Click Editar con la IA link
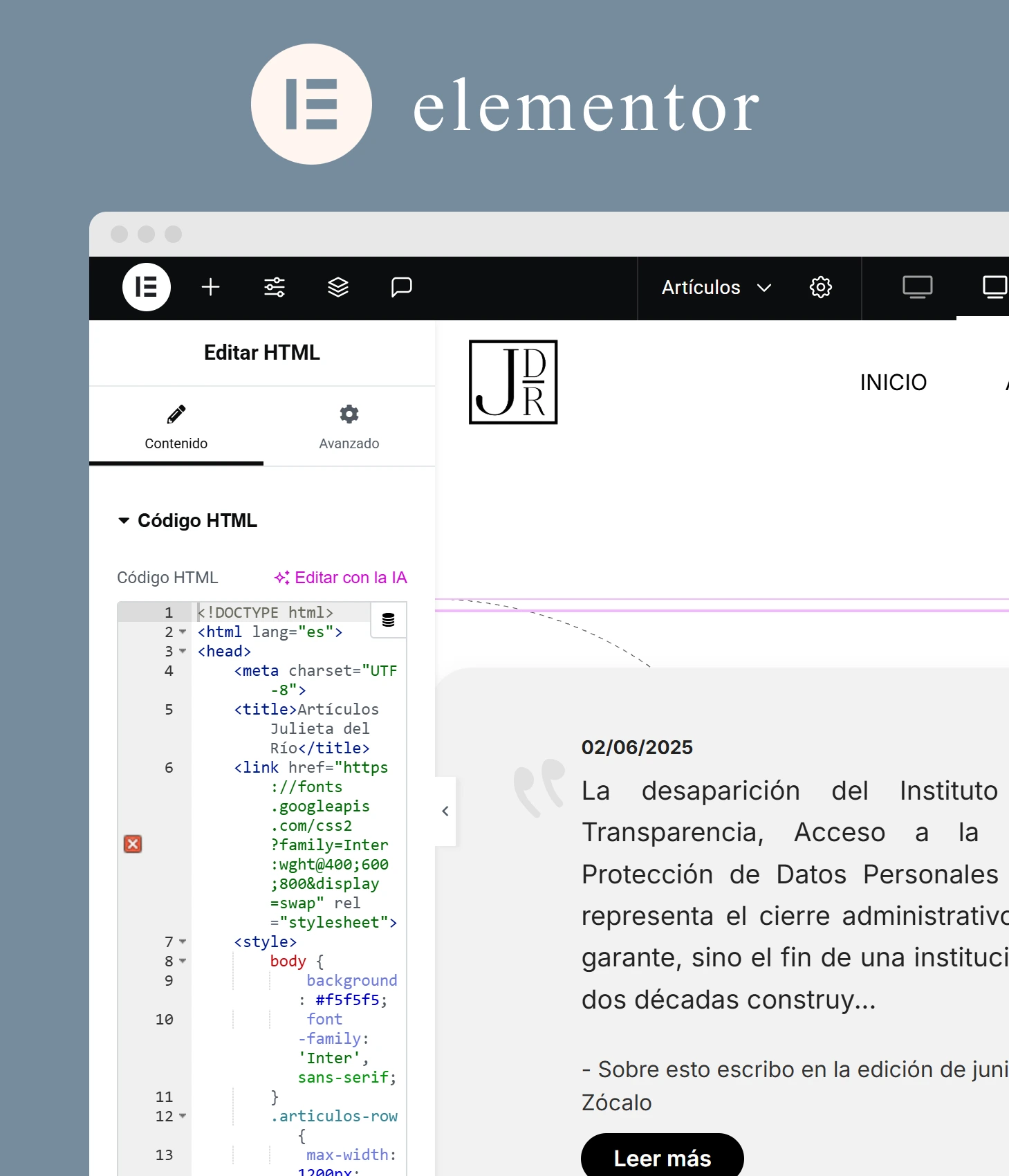 (x=340, y=578)
